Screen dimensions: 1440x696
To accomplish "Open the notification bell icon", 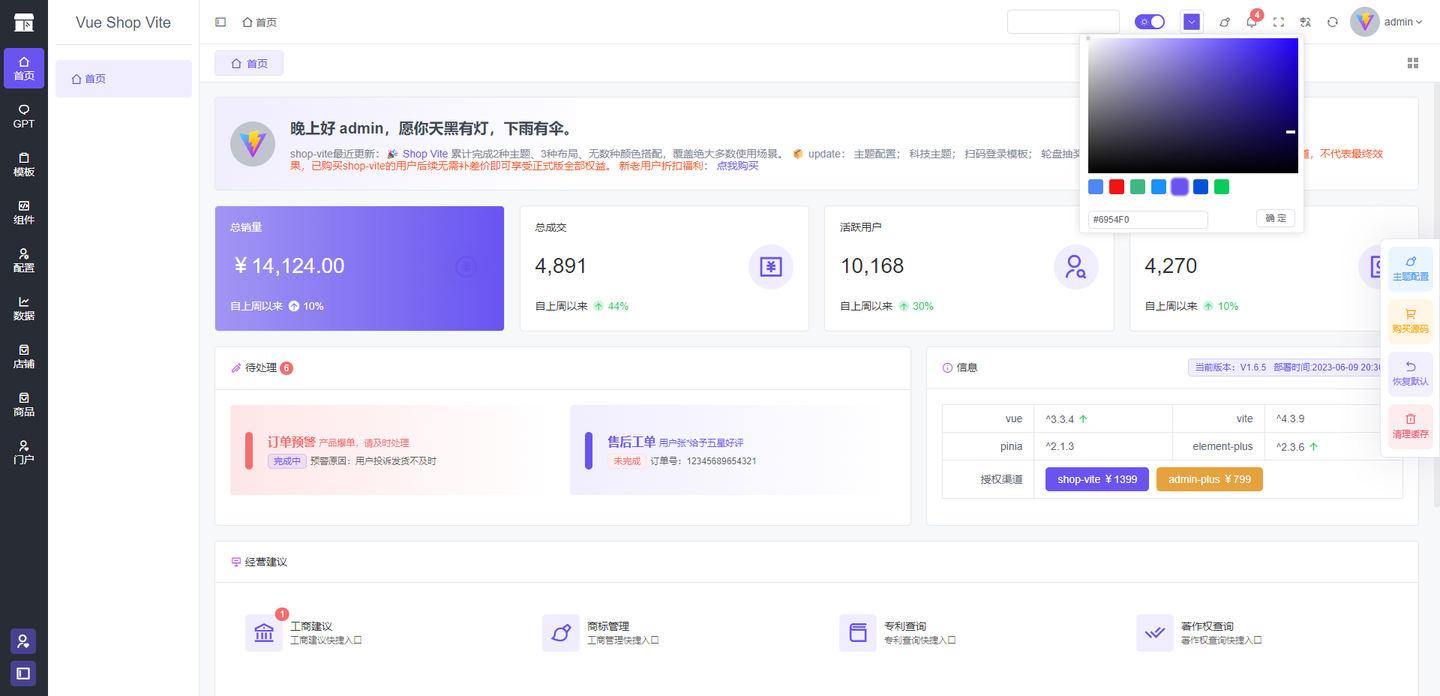I will click(x=1251, y=22).
